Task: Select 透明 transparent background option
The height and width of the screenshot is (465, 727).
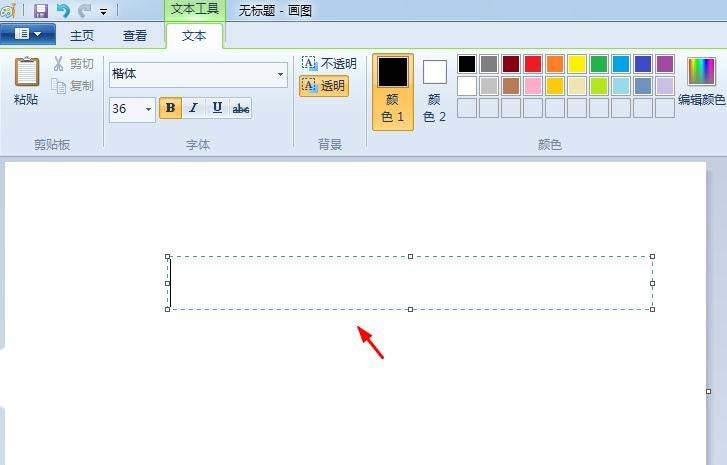Action: point(324,86)
